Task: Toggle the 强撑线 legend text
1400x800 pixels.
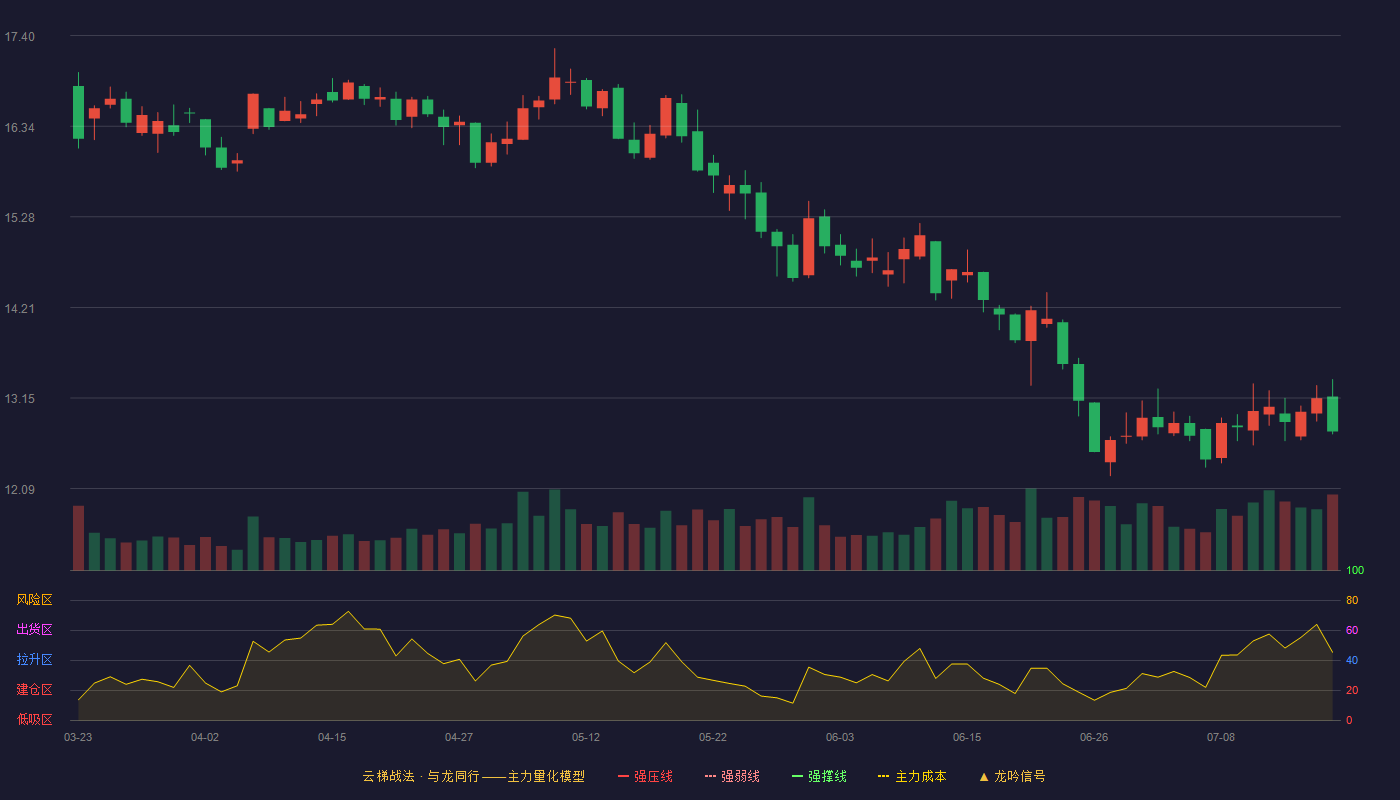Action: [x=827, y=776]
